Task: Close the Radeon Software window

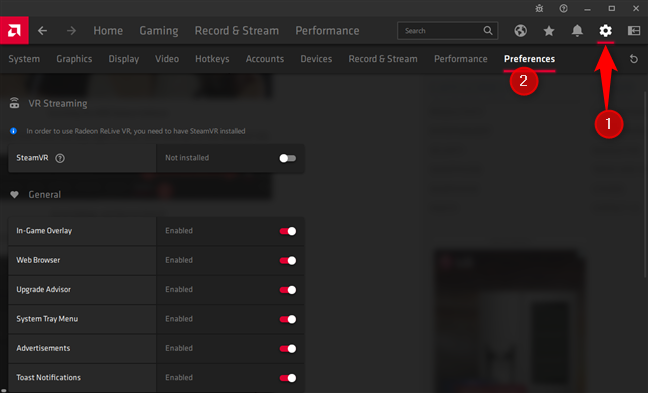Action: [x=636, y=9]
